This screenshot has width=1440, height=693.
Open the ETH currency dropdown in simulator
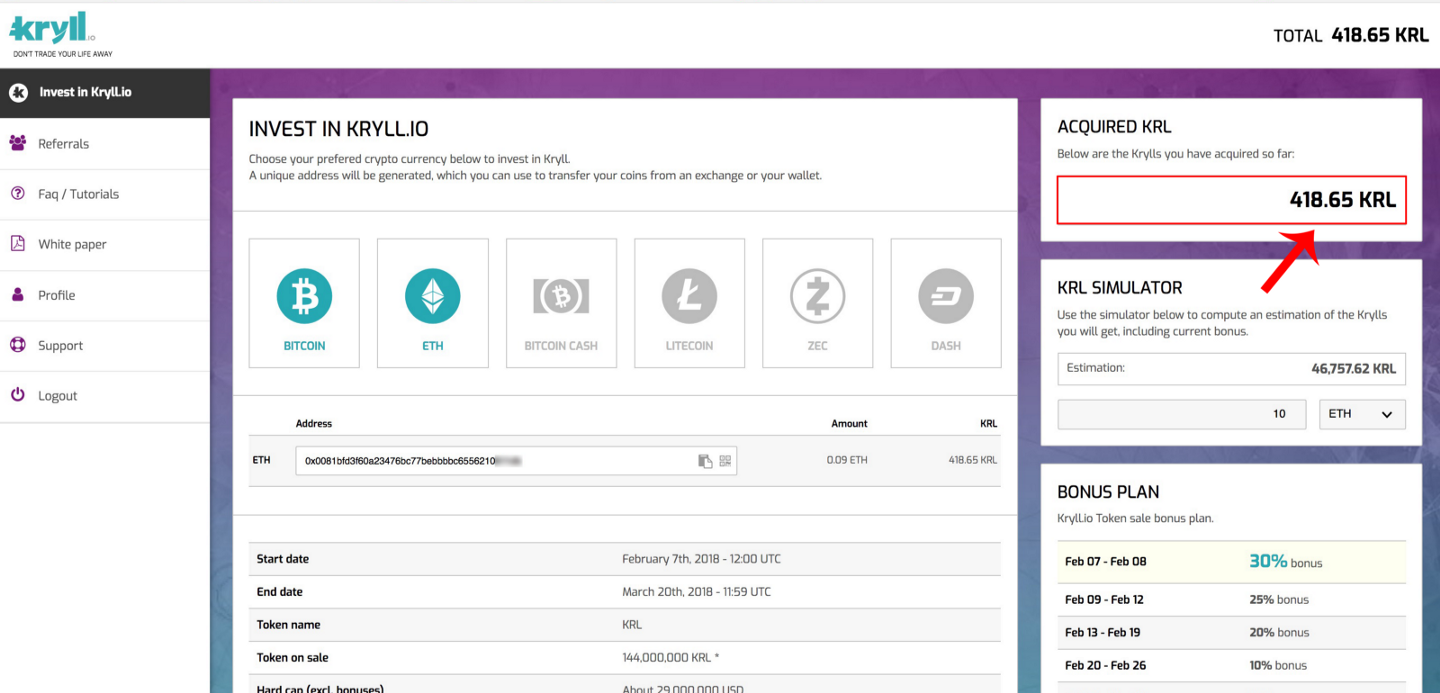pyautogui.click(x=1362, y=414)
